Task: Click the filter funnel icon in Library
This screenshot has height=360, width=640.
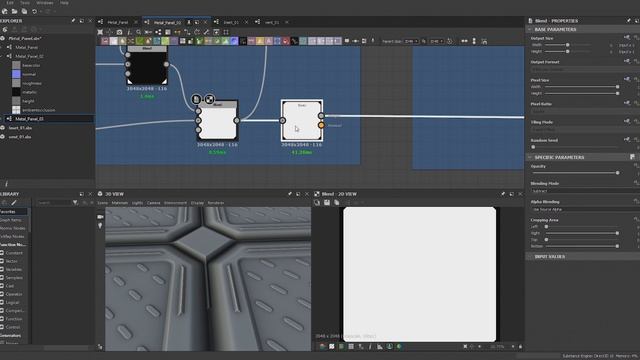Action: tap(75, 202)
